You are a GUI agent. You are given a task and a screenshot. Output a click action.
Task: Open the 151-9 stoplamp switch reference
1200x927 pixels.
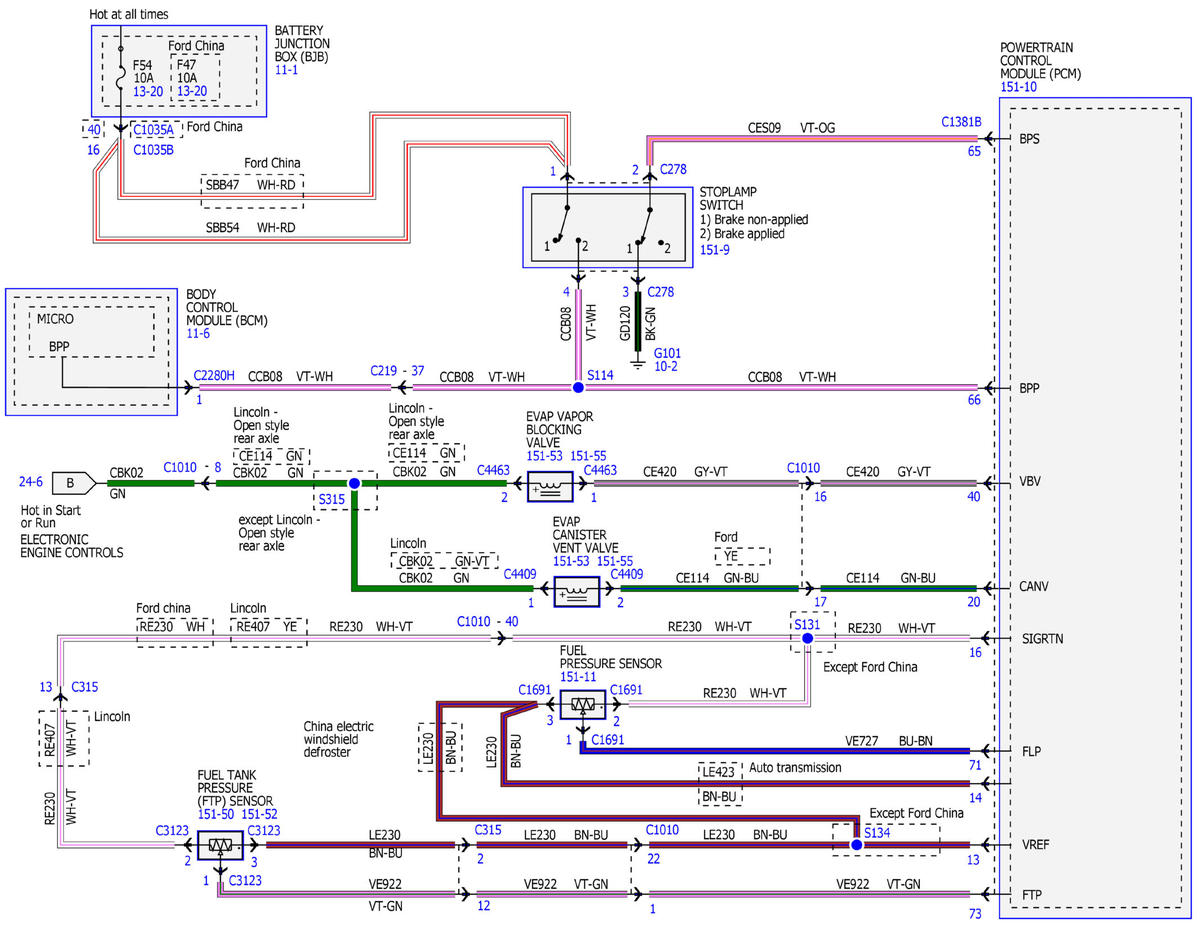714,249
